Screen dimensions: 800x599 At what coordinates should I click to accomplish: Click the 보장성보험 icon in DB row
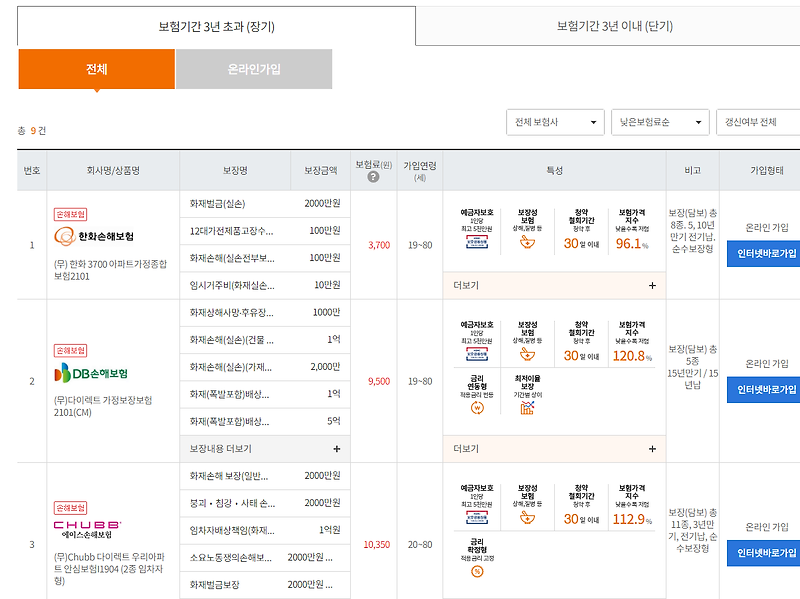click(x=528, y=342)
